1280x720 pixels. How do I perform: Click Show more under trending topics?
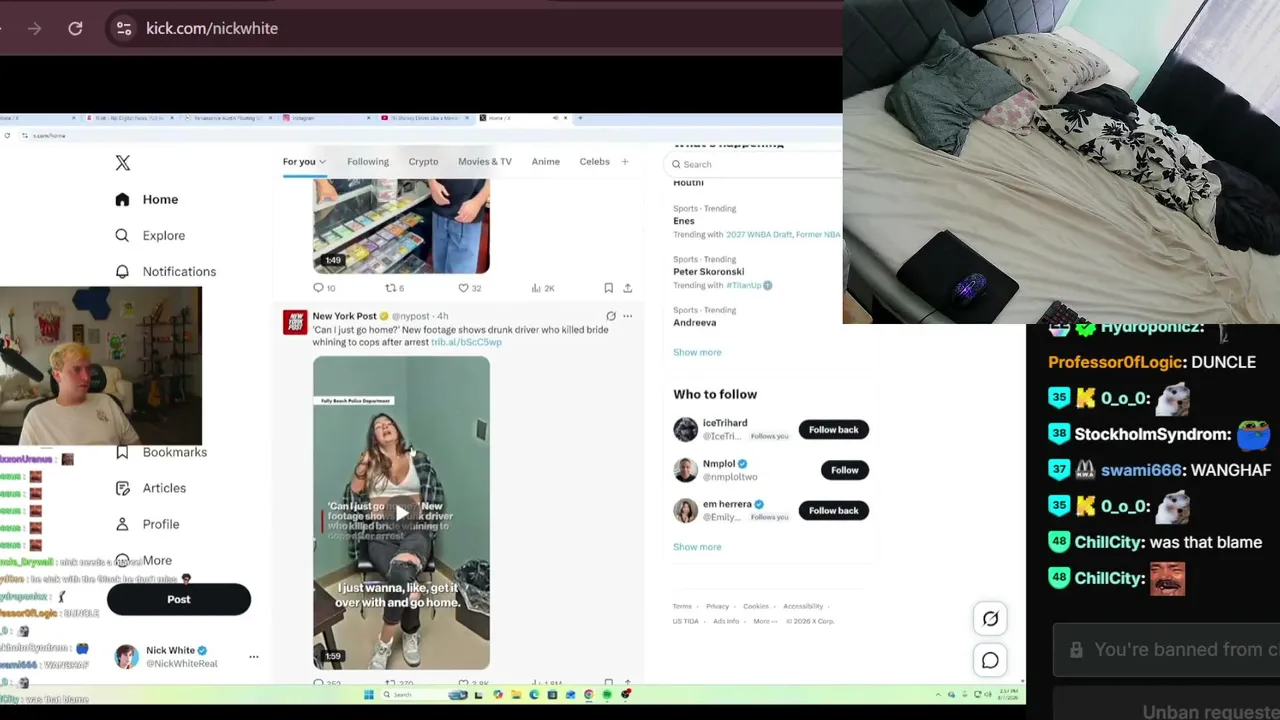tap(697, 352)
